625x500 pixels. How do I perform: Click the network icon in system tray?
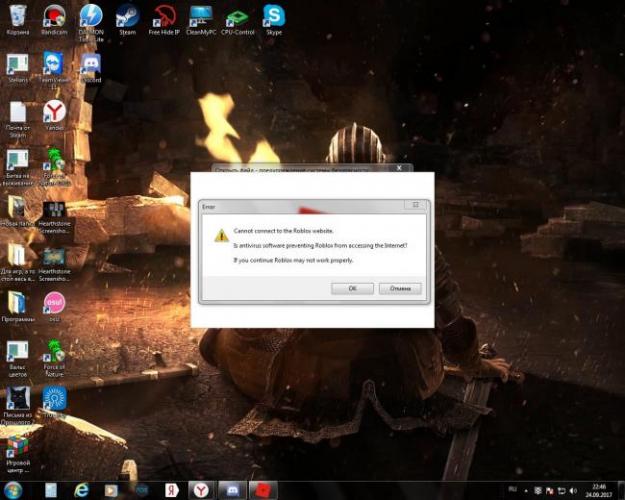click(562, 490)
